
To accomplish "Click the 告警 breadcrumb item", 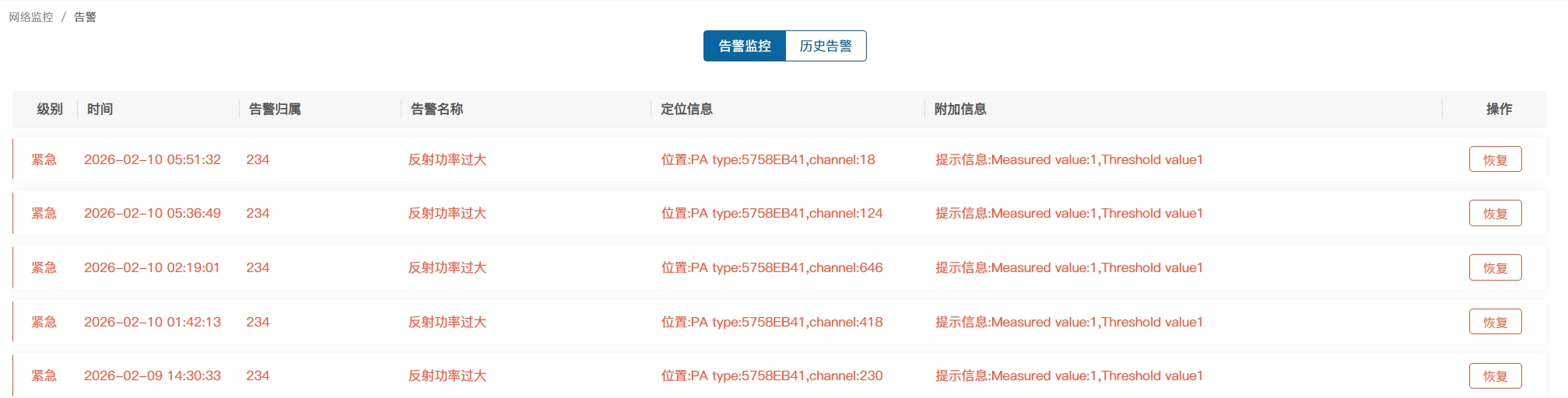I will [x=85, y=17].
